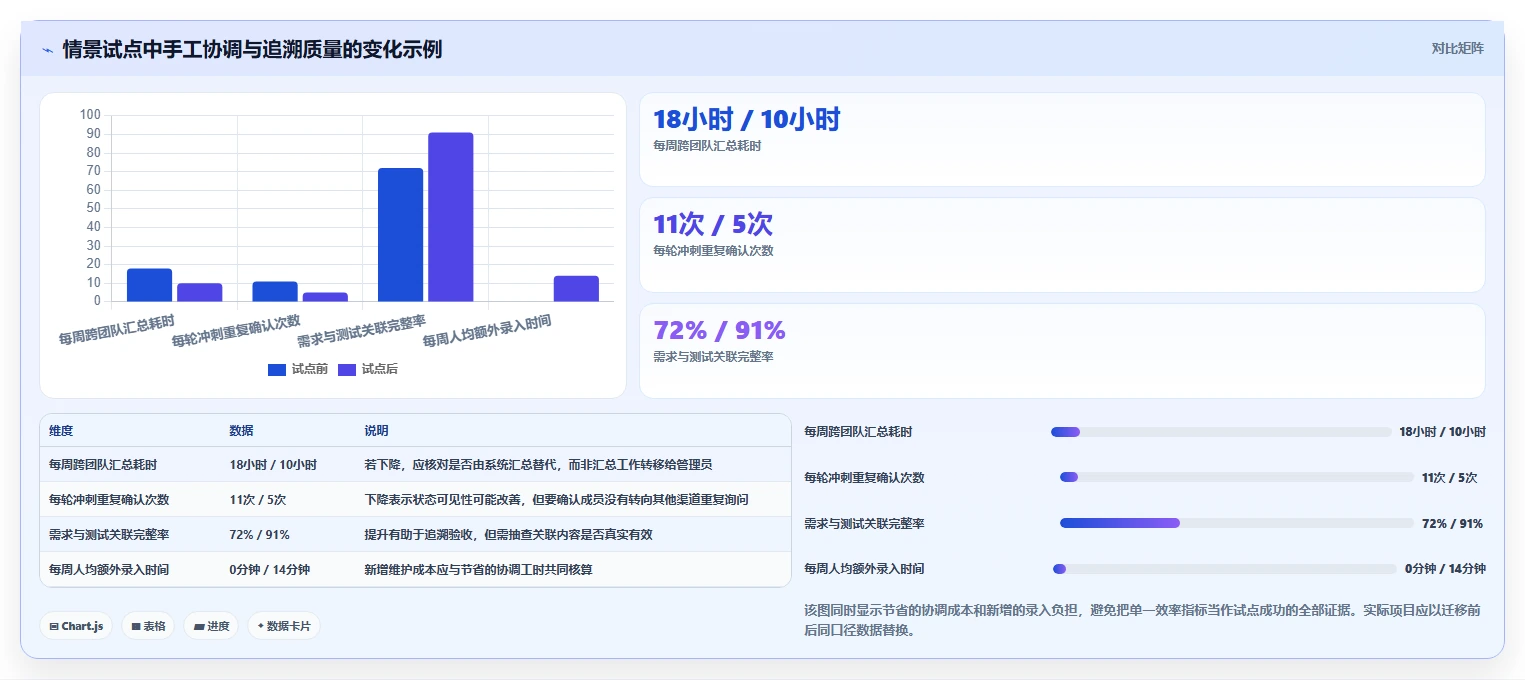Screen dimensions: 1525x680
Task: Click the chart axis label 每周人均额外录入时间
Action: (487, 330)
